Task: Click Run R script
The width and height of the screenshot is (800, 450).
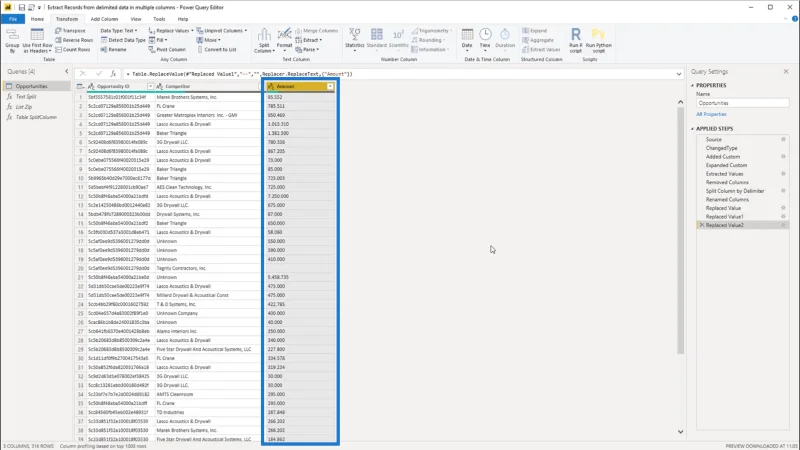Action: tap(576, 41)
